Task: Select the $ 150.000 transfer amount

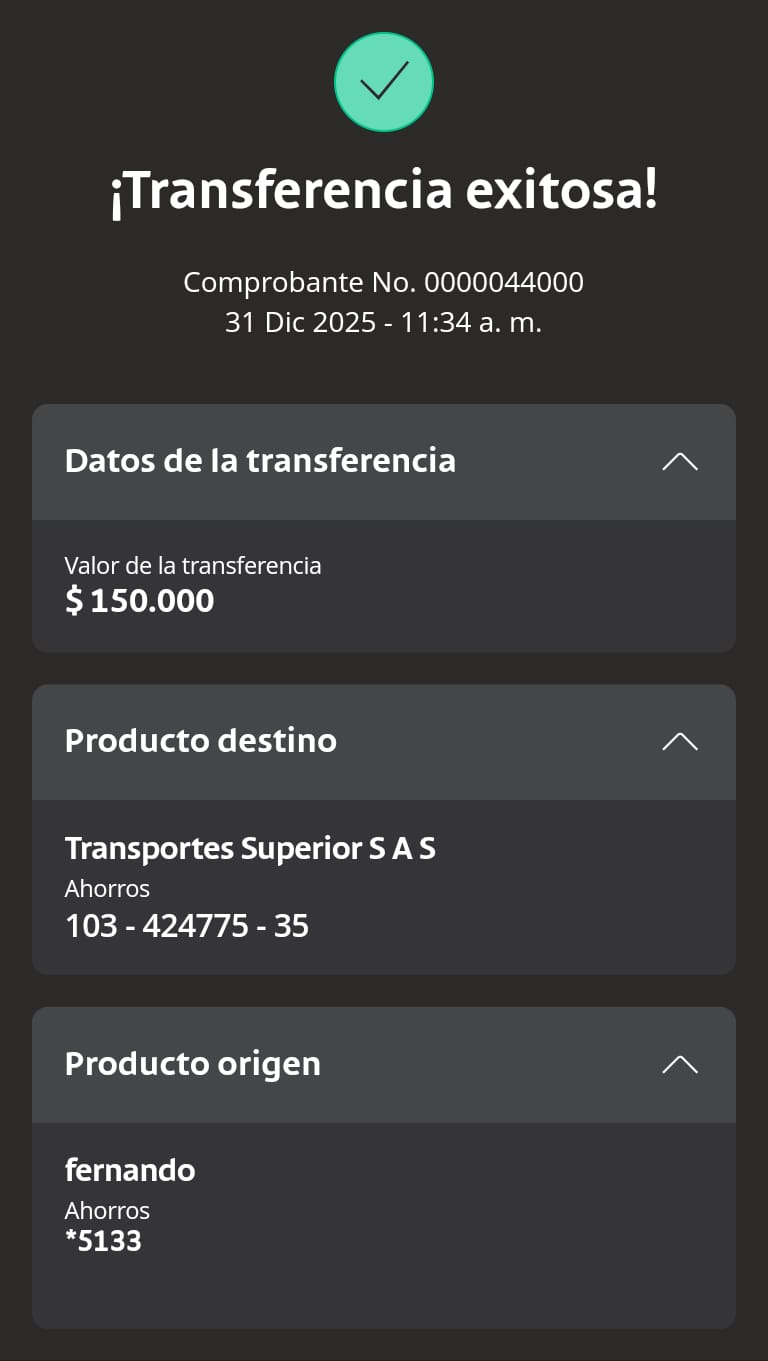Action: pyautogui.click(x=140, y=601)
